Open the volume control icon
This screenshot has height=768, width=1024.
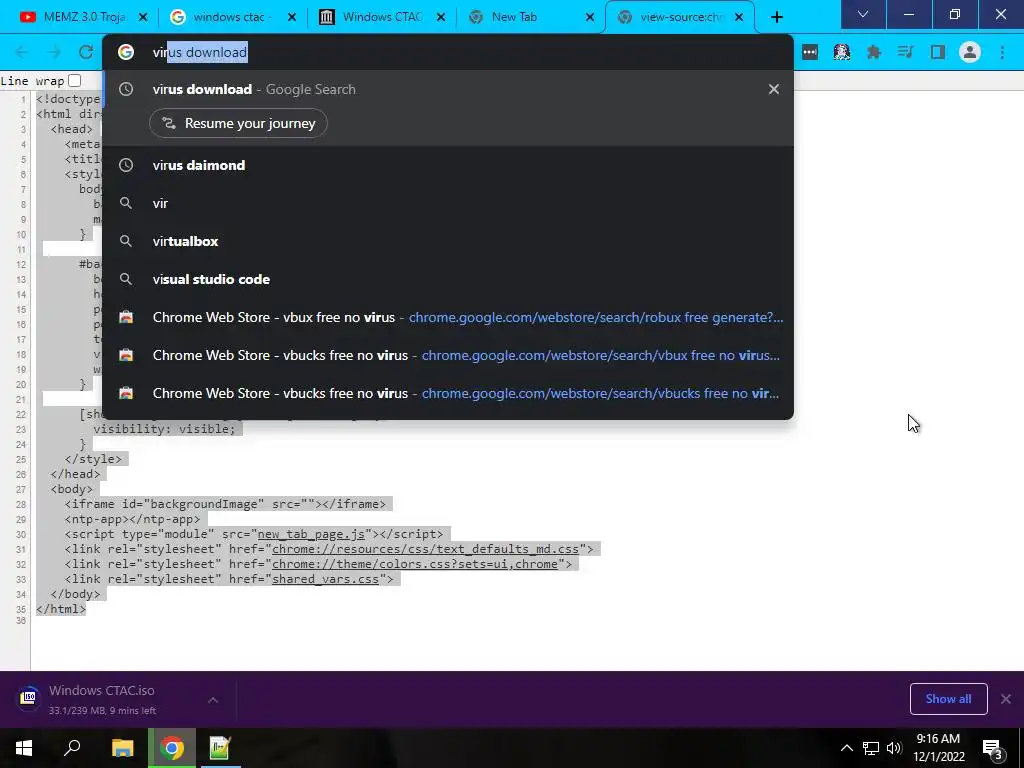click(894, 748)
